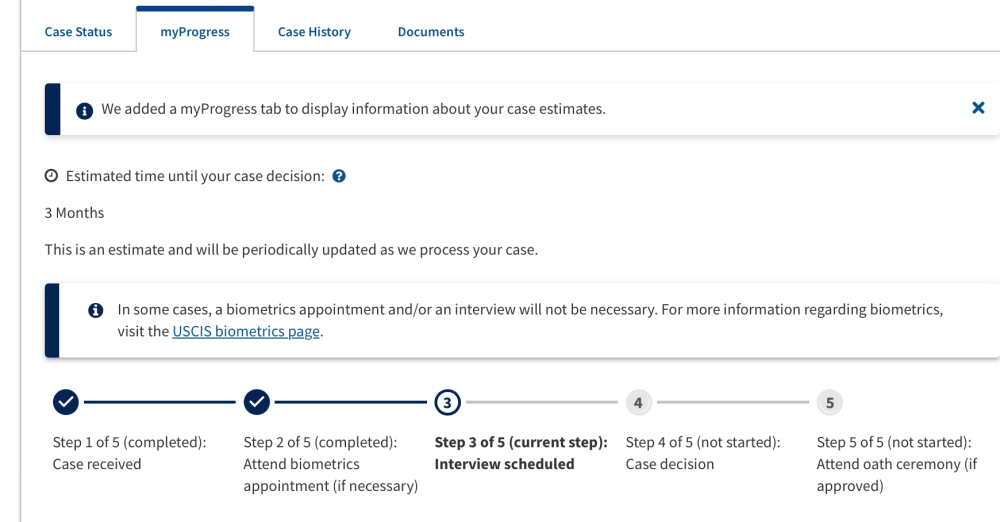The width and height of the screenshot is (1000, 522).
Task: Click progress line between steps 3 and 4
Action: click(x=541, y=402)
